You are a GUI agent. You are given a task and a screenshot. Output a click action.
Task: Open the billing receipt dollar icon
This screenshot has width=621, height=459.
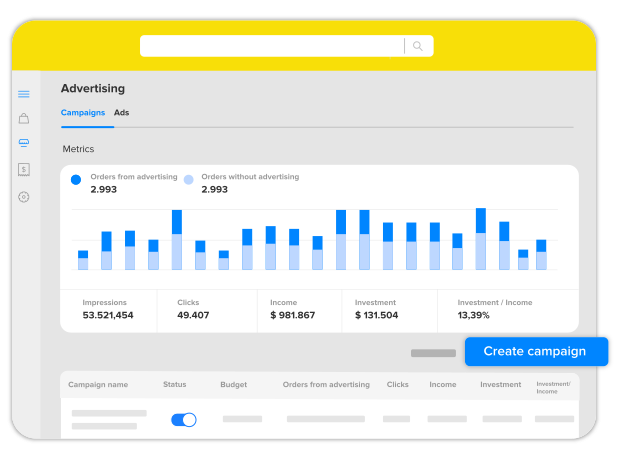tap(24, 170)
